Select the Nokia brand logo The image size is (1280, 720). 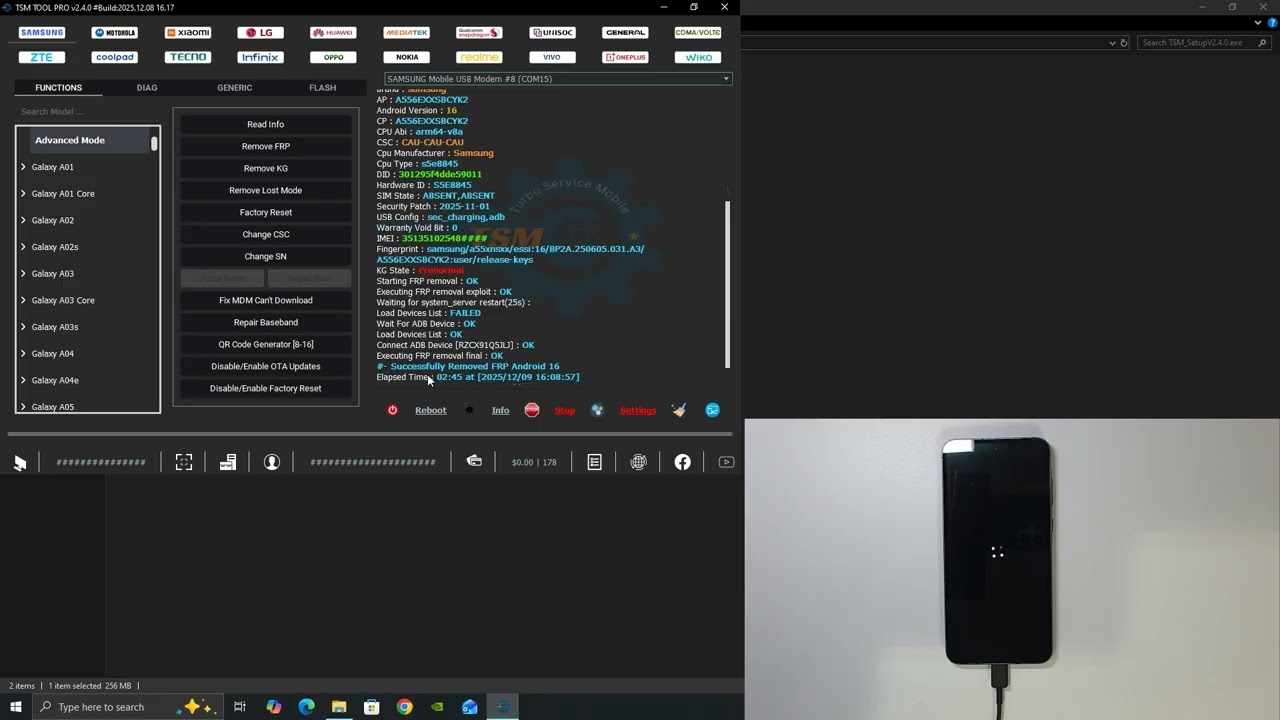pyautogui.click(x=406, y=57)
